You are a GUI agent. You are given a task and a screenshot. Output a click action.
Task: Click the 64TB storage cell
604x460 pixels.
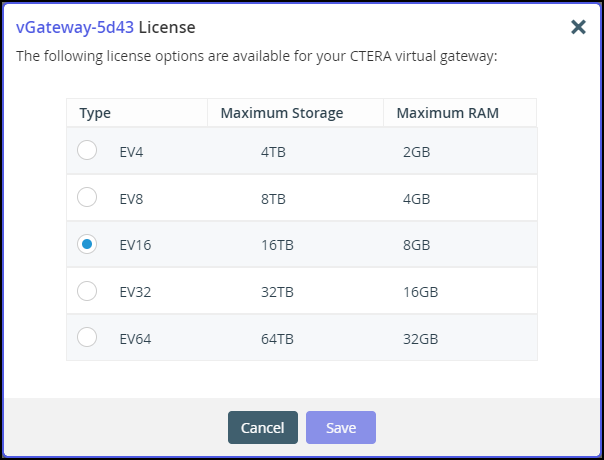277,339
